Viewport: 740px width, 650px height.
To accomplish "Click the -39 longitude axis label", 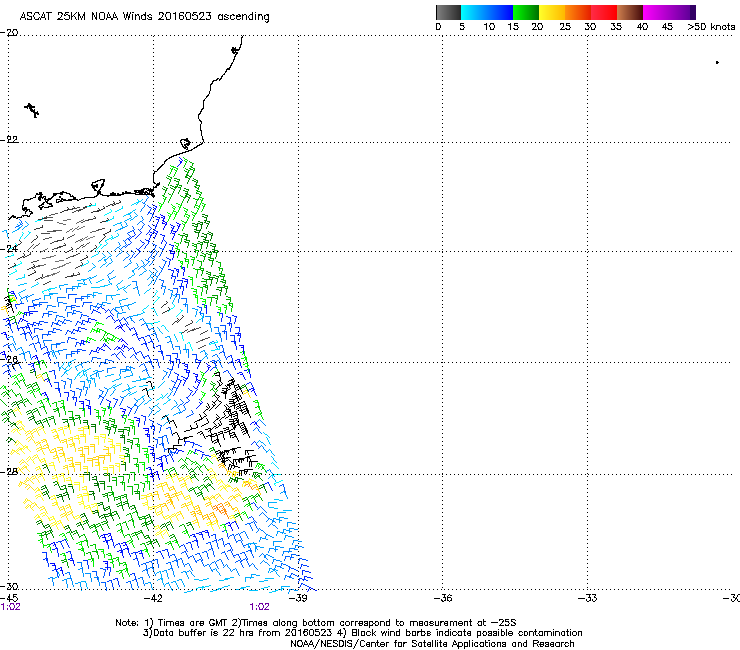I will coord(298,598).
